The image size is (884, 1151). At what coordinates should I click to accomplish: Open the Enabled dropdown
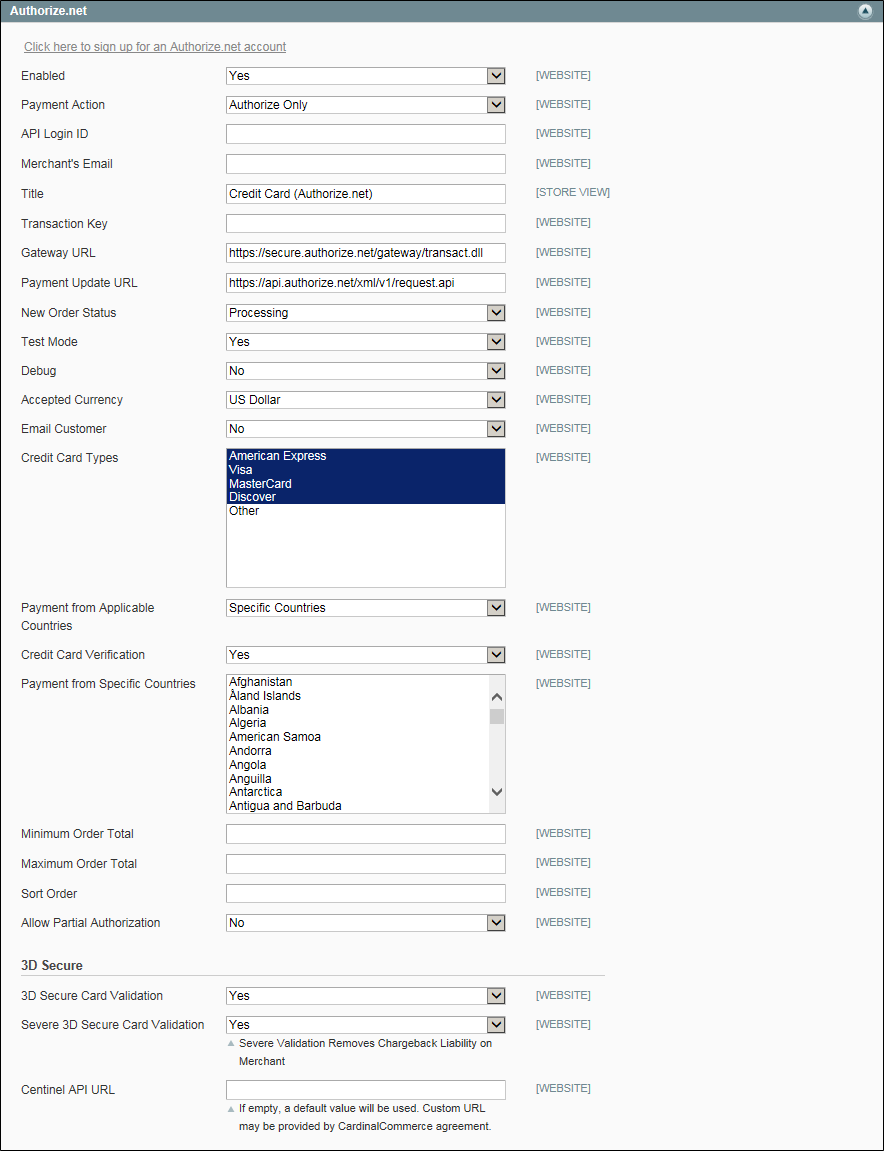tap(366, 76)
